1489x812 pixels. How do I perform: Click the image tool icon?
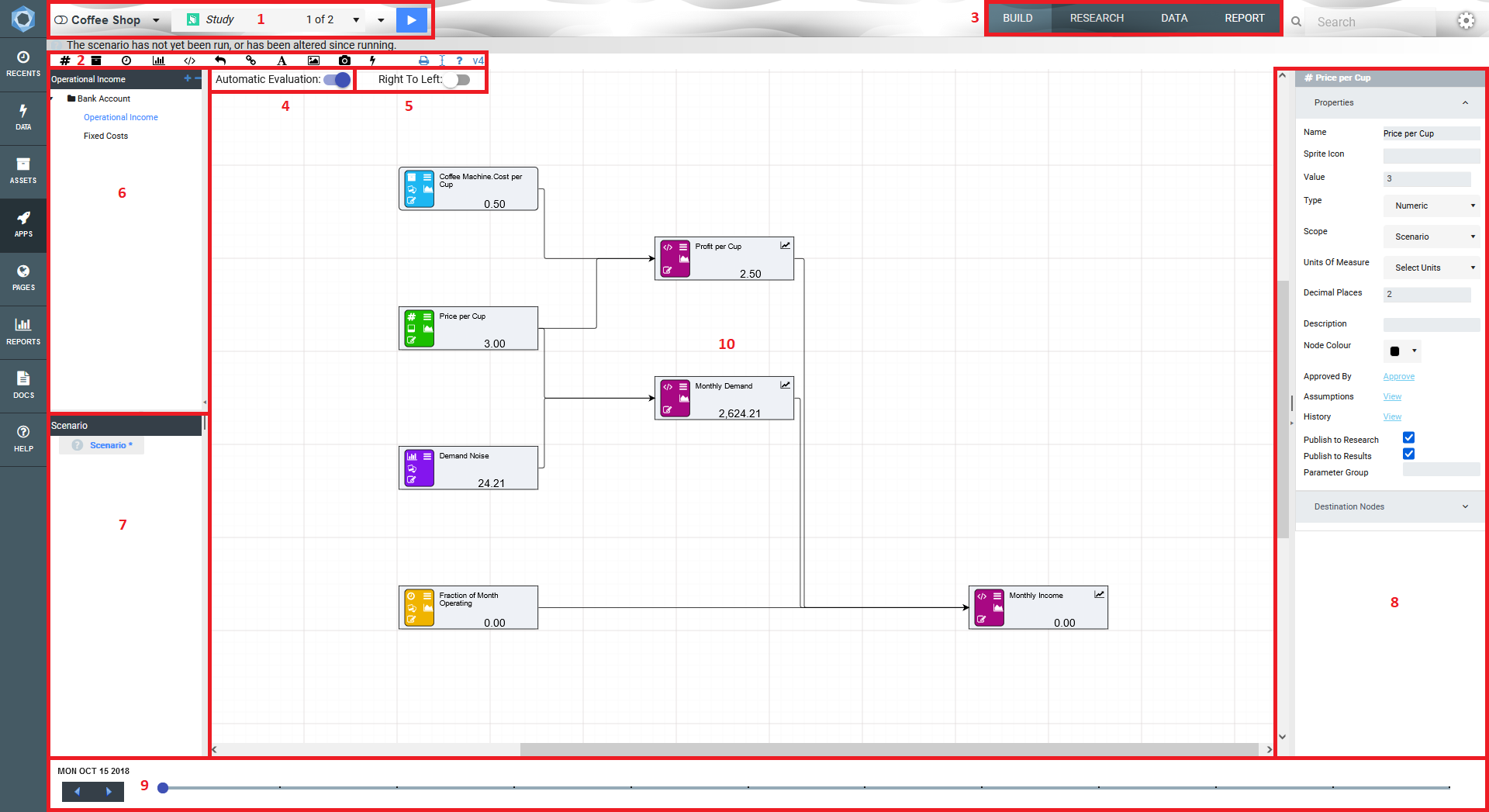tap(313, 60)
